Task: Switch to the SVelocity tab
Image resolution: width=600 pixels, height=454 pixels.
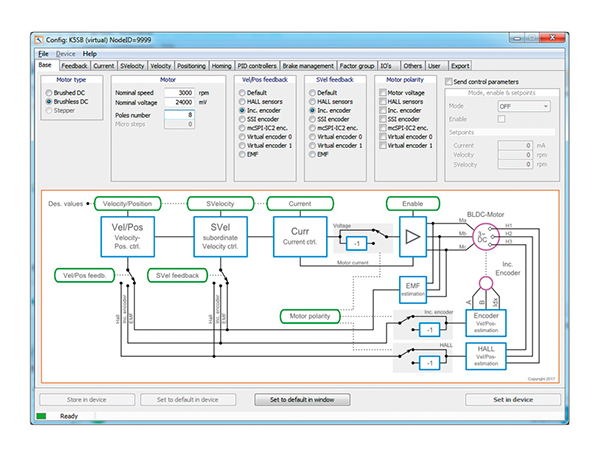Action: pyautogui.click(x=132, y=66)
